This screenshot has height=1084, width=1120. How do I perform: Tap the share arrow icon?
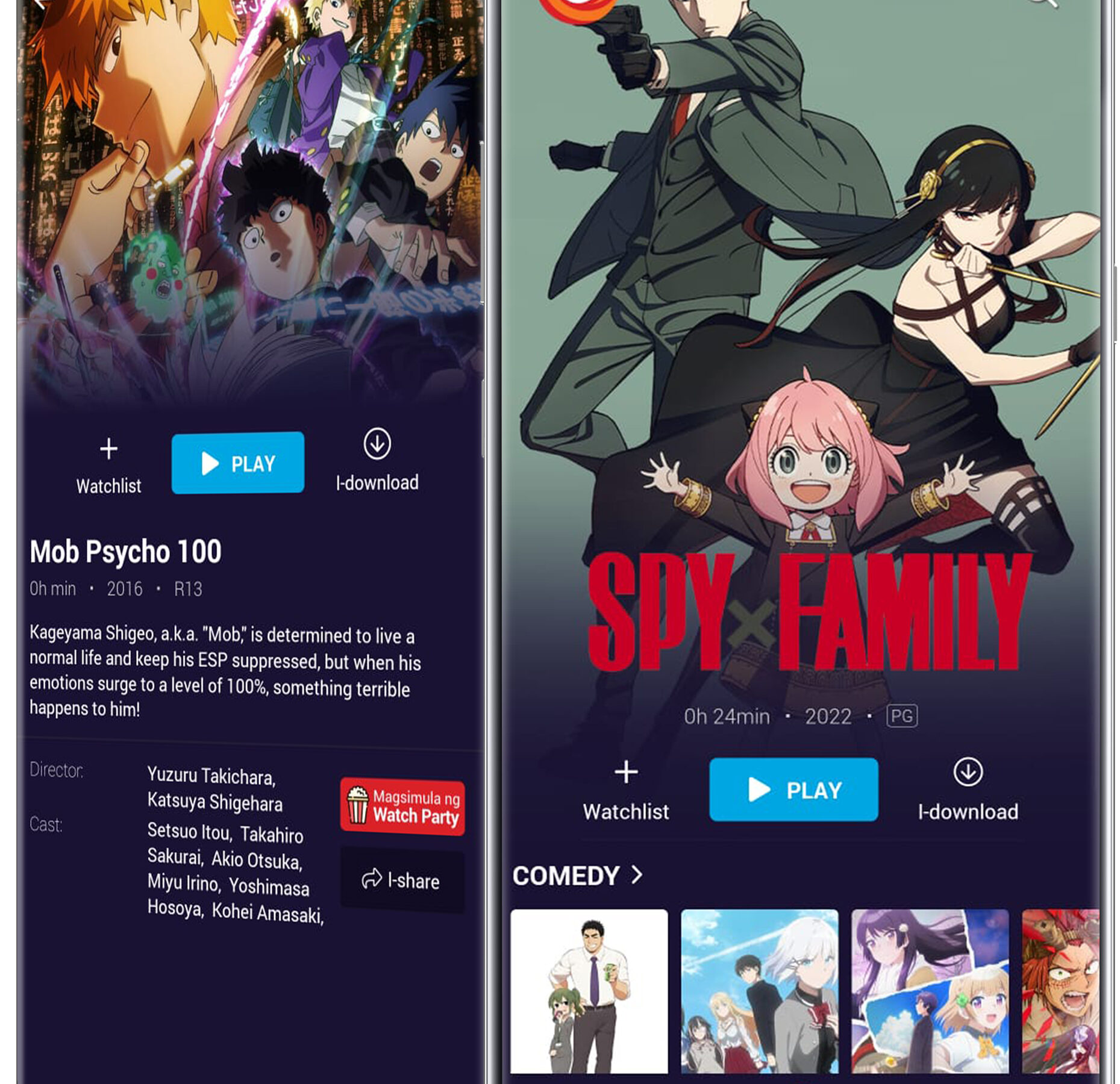point(372,879)
